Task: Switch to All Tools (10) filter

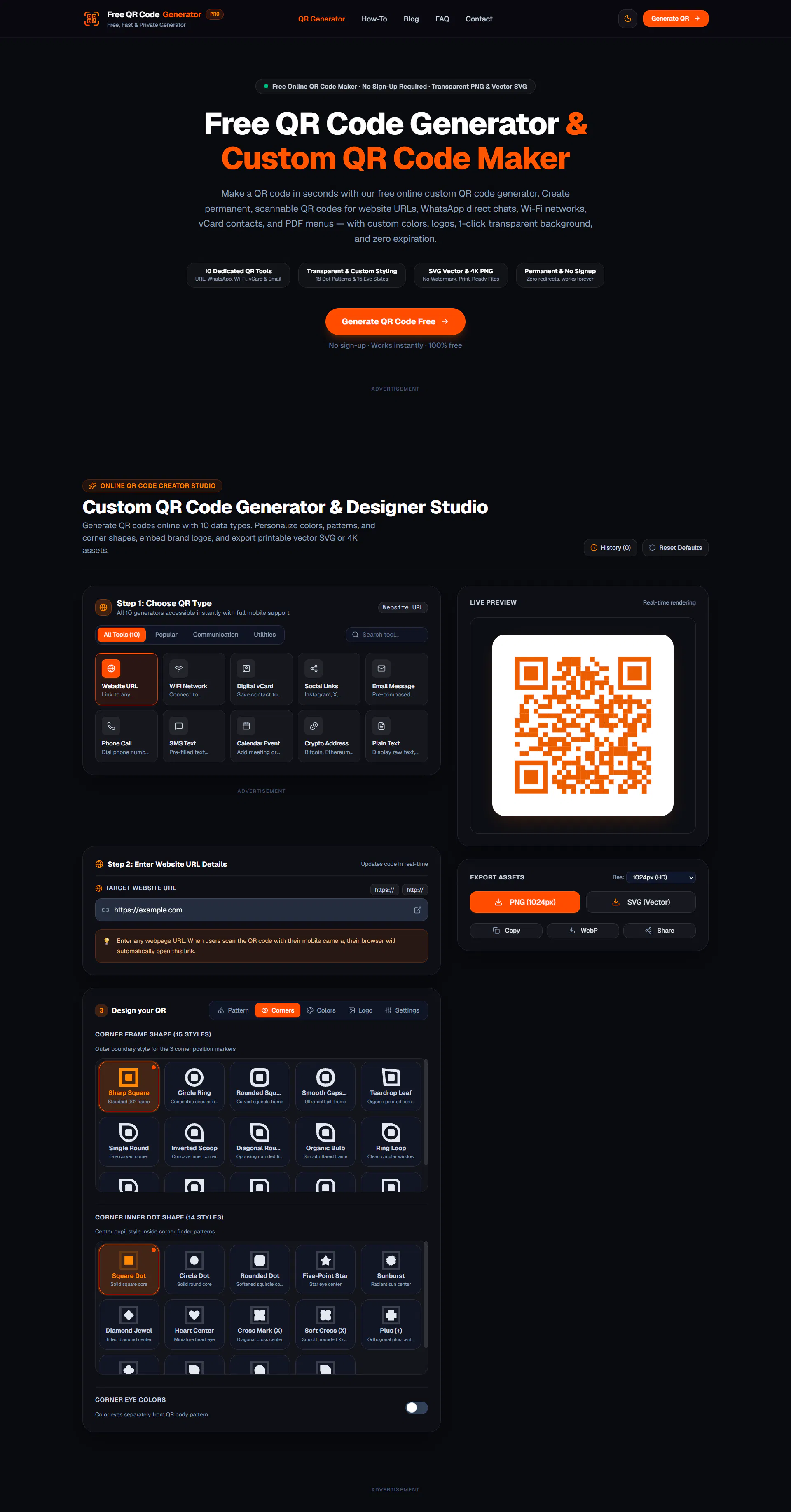Action: click(122, 635)
